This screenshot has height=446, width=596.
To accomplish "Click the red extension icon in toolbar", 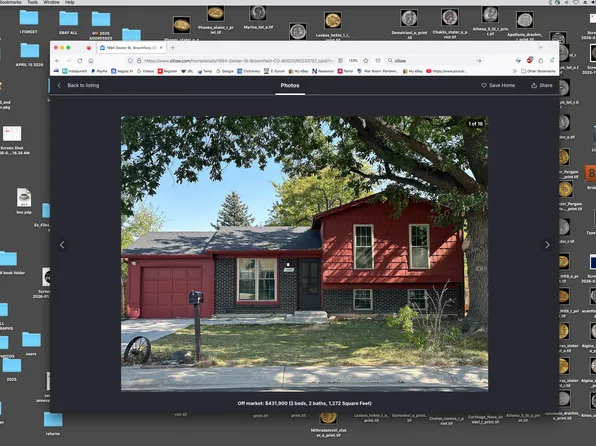I will click(x=529, y=60).
